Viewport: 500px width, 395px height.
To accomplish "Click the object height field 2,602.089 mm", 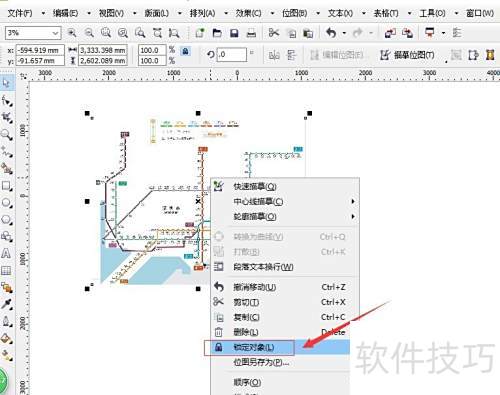I will click(x=103, y=61).
